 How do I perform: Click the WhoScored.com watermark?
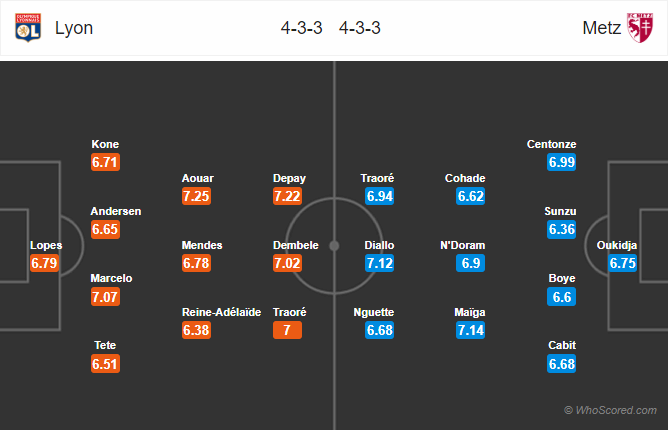(x=610, y=410)
